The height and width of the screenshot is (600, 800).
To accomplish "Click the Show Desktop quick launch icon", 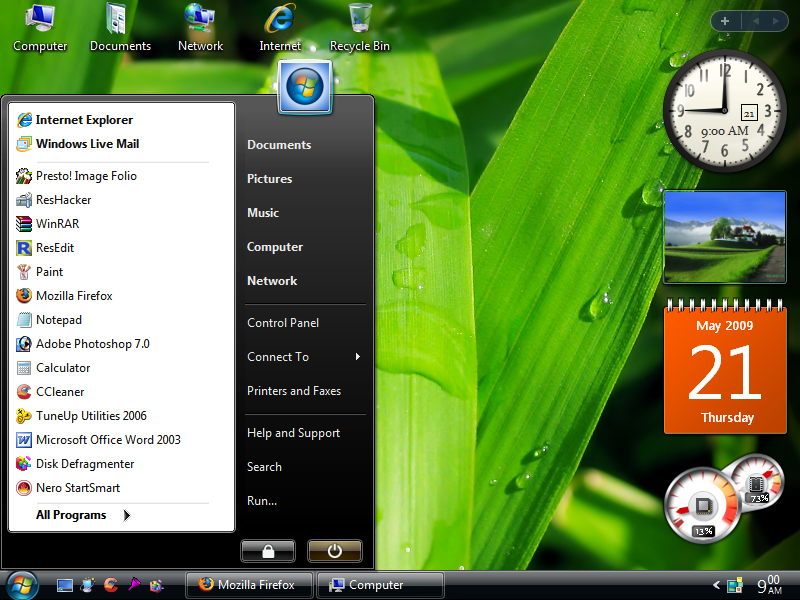I will pyautogui.click(x=65, y=585).
